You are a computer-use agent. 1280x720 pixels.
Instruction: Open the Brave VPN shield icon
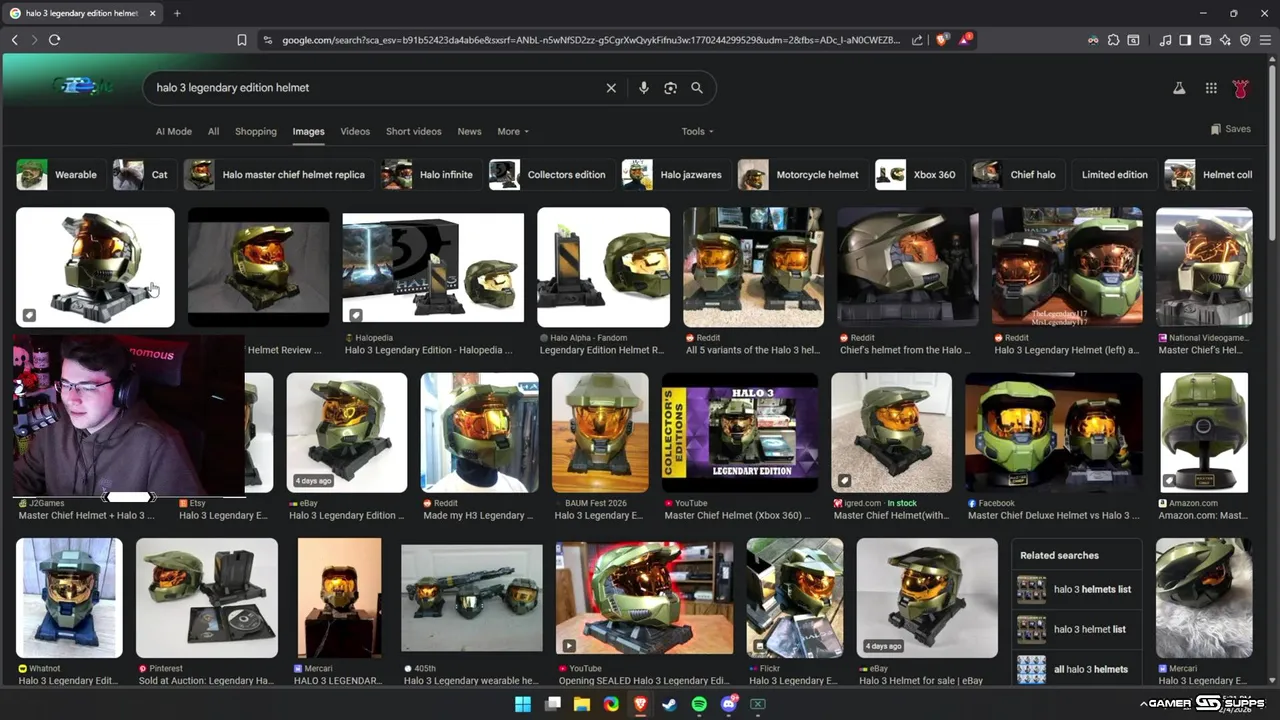(x=1245, y=40)
